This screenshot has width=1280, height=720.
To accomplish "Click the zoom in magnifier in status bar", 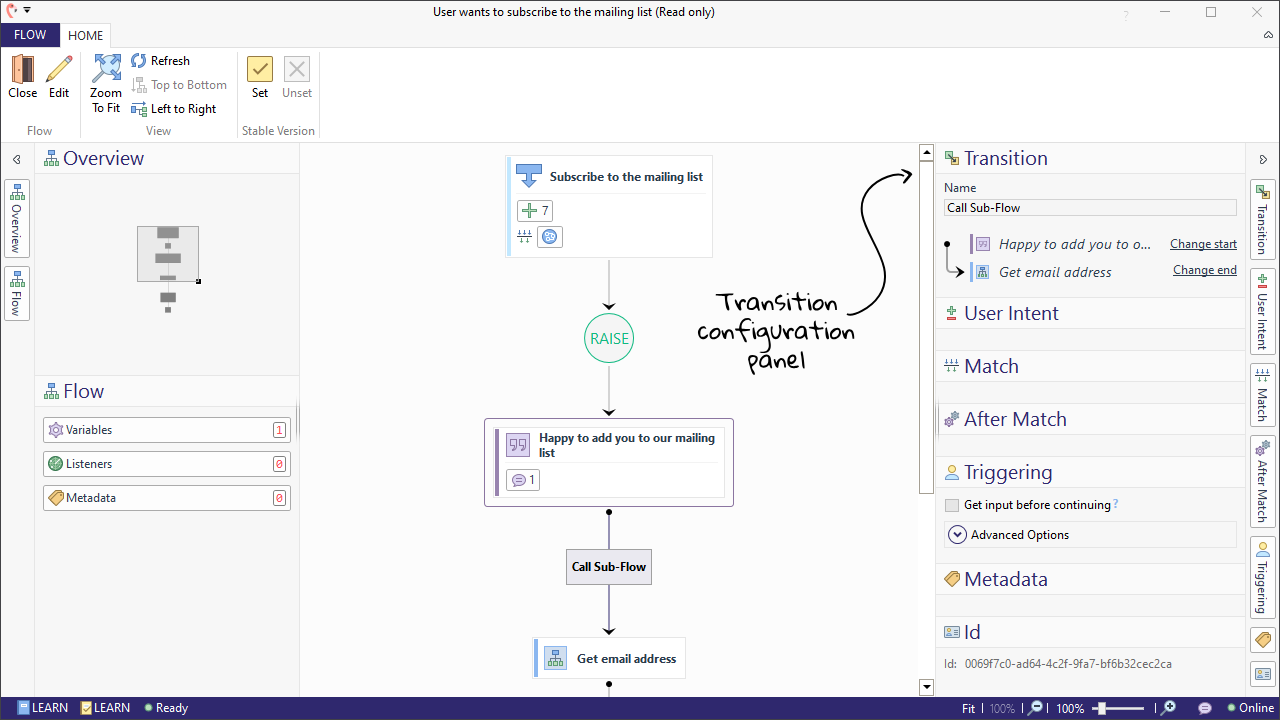I will [1167, 708].
